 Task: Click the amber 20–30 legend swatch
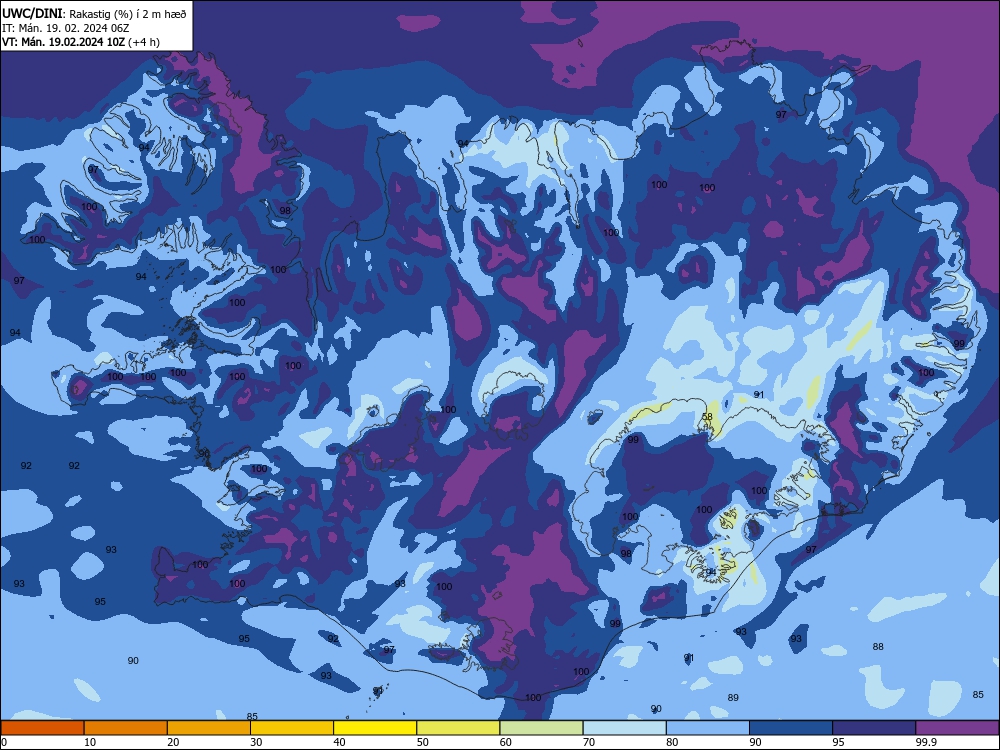209,728
